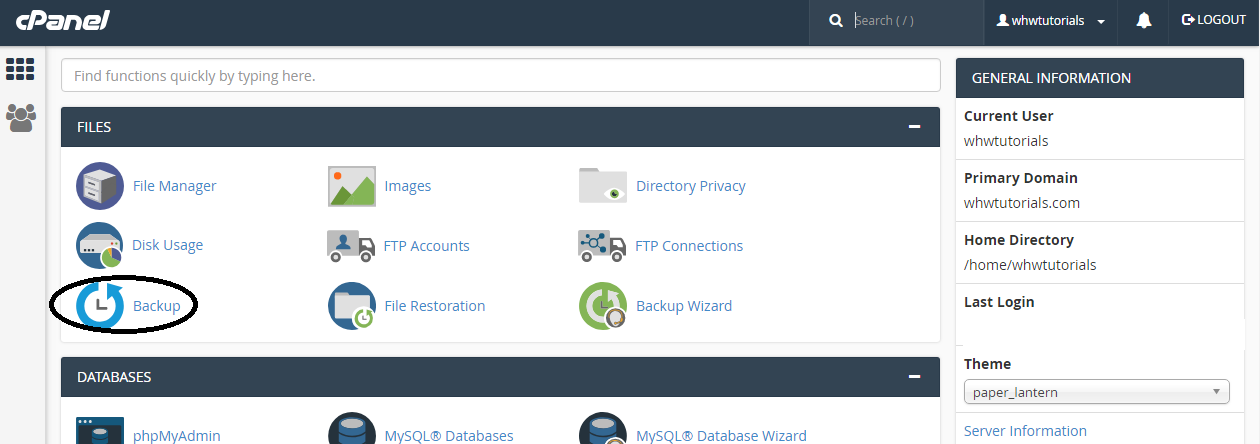Click the MySQL® Databases link
The height and width of the screenshot is (444, 1260).
[x=449, y=436]
